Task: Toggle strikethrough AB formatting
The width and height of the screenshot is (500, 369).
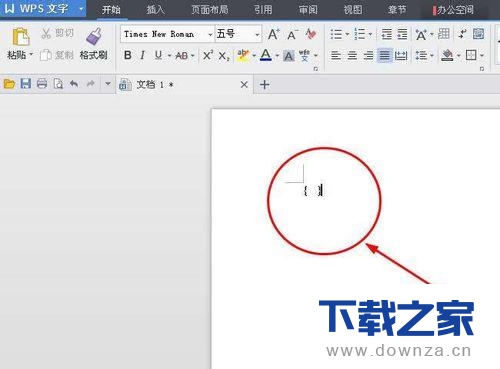Action: click(182, 56)
